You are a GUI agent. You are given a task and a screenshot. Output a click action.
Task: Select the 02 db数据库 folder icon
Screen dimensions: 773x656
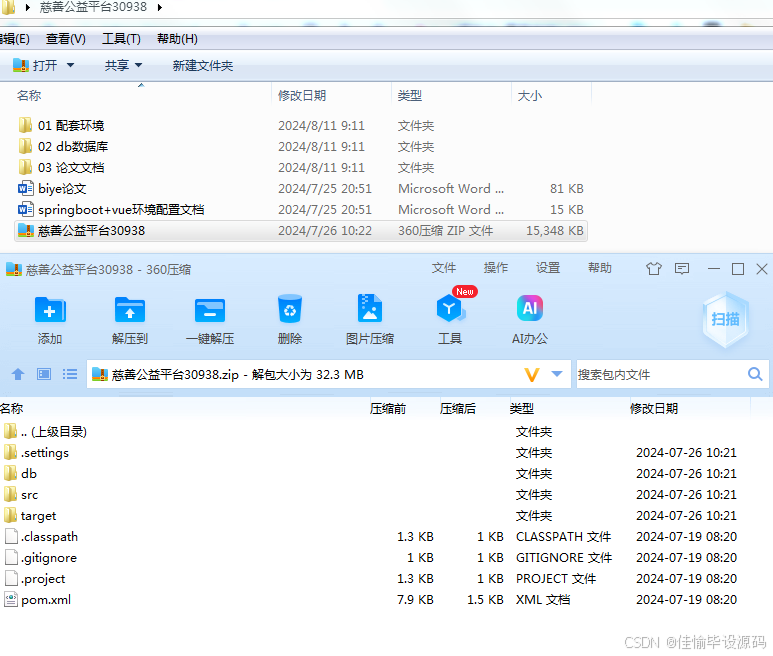pos(25,146)
